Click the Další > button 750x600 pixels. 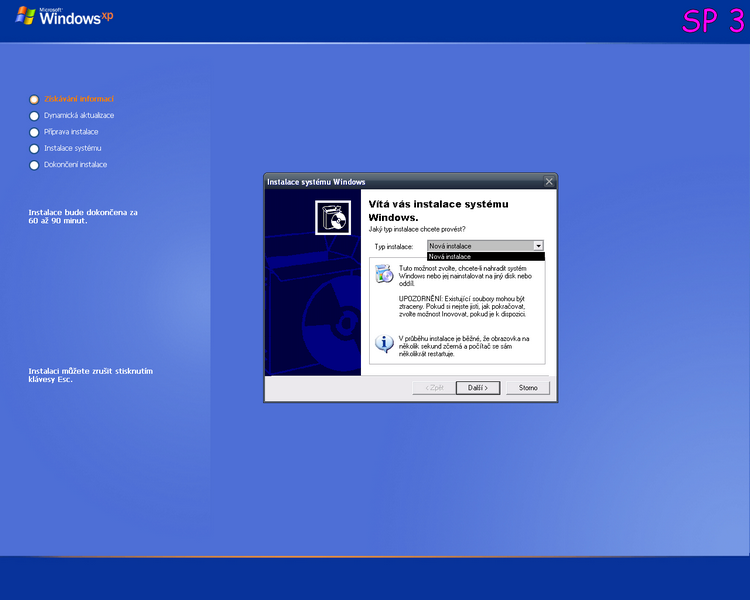tap(477, 388)
